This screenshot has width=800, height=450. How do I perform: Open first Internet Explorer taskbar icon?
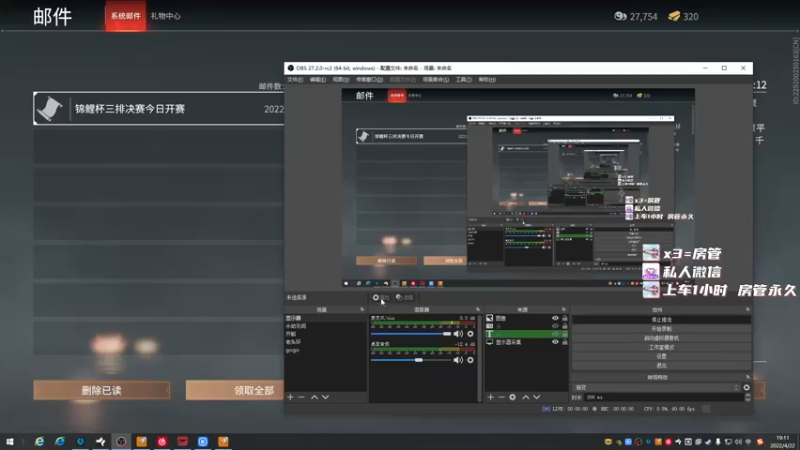[x=39, y=442]
